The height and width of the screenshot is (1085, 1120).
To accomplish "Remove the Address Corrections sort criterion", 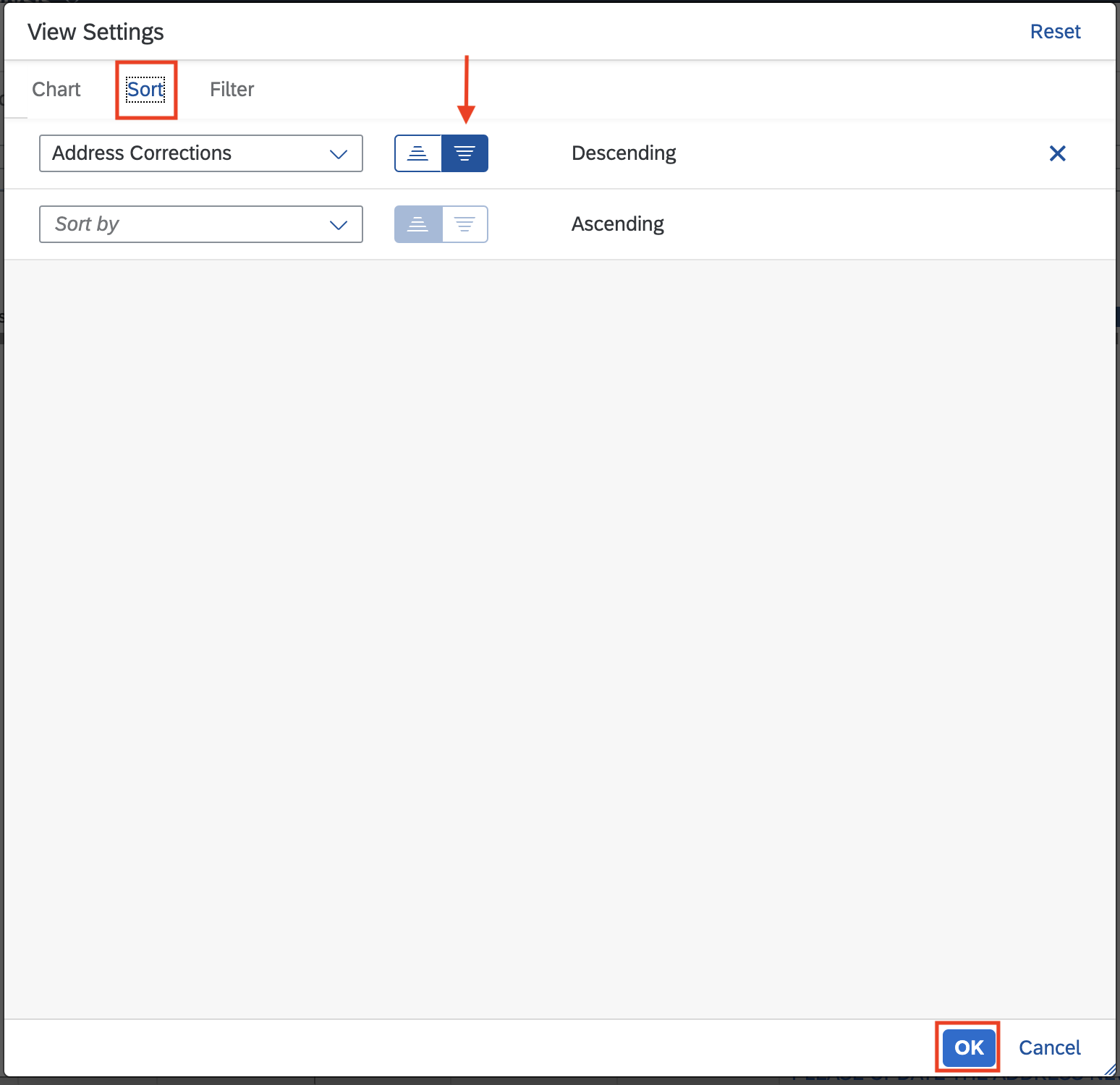I will (x=1057, y=153).
